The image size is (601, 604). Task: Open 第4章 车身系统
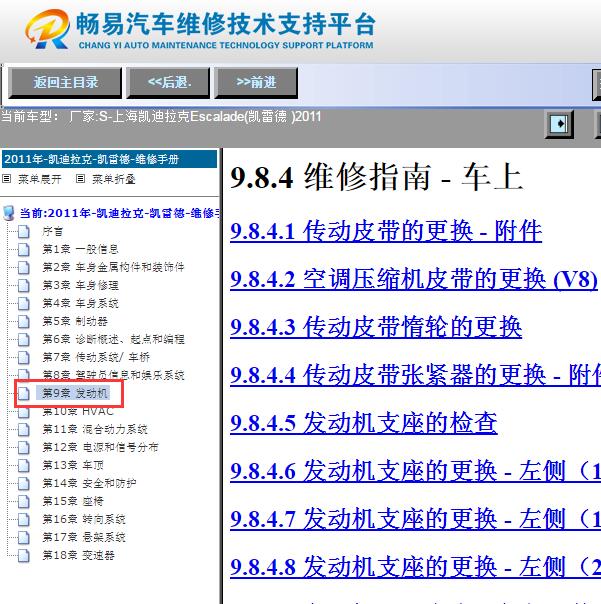tap(80, 303)
